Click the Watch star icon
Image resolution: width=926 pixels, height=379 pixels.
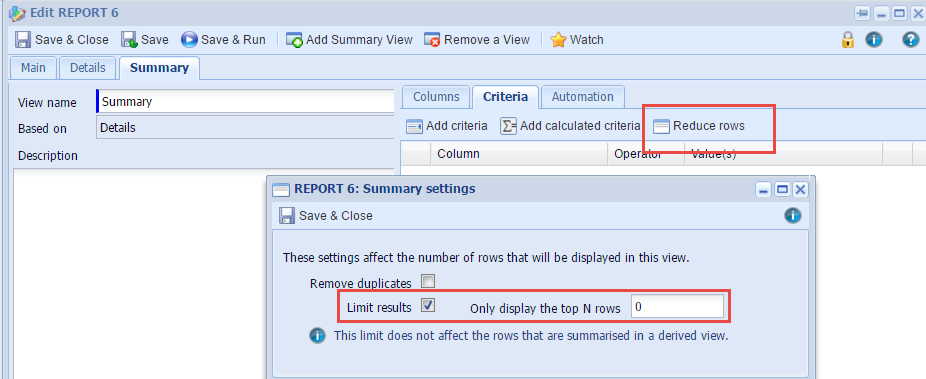click(x=558, y=40)
